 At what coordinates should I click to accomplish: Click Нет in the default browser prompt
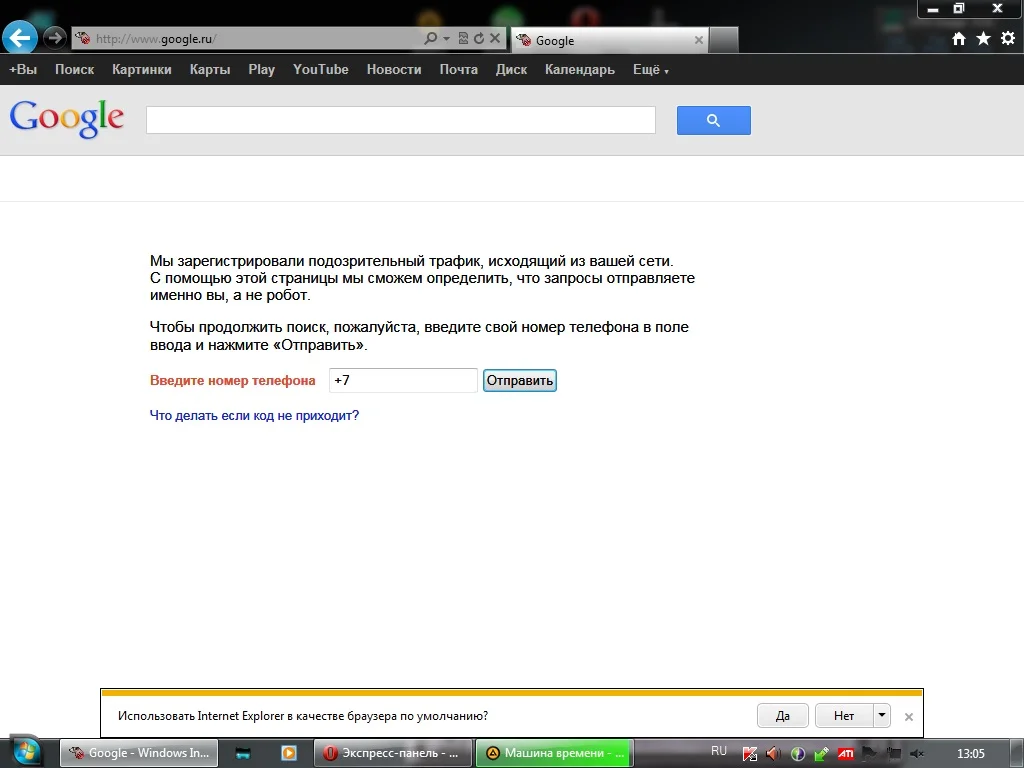coord(844,716)
